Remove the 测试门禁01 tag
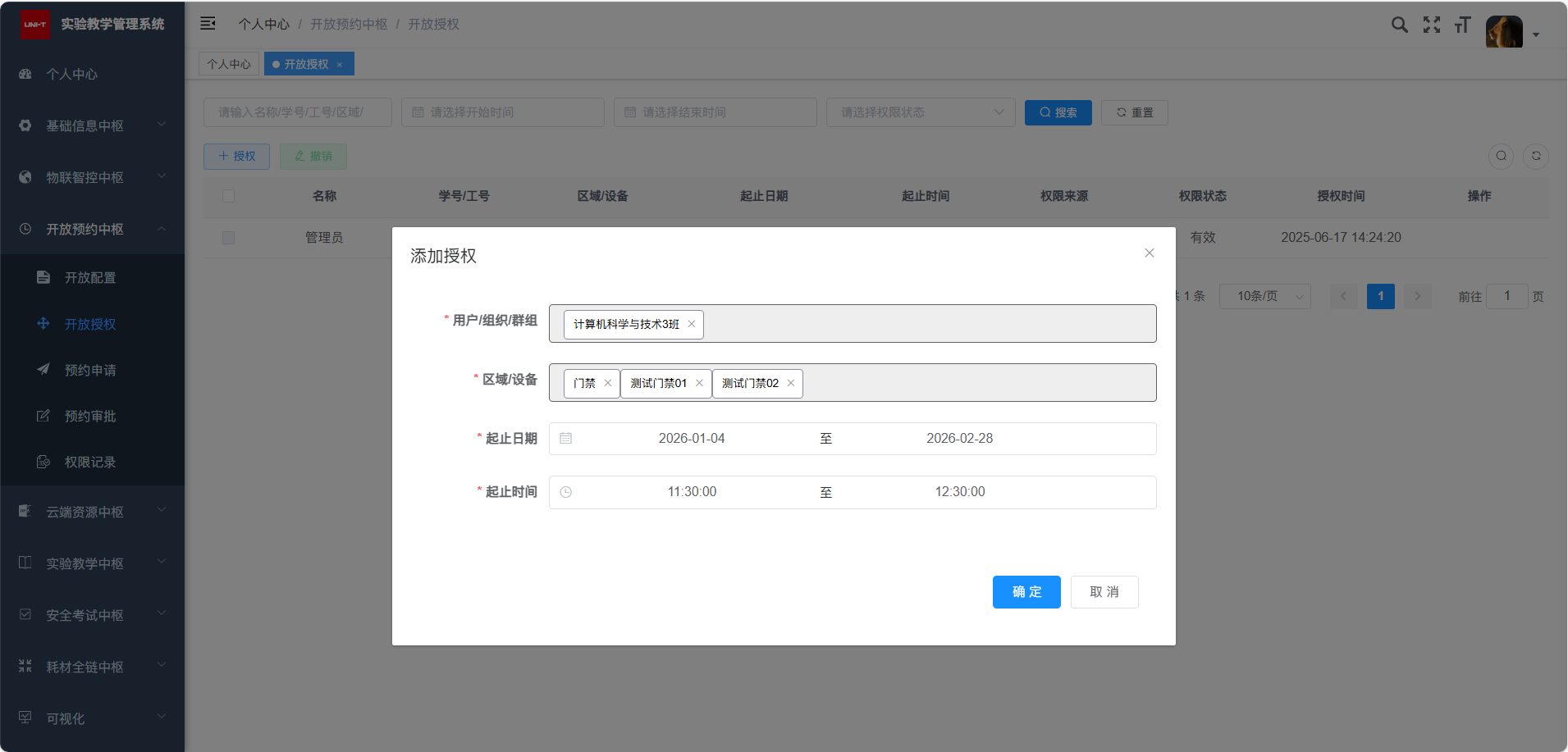The height and width of the screenshot is (752, 1568). 699,383
